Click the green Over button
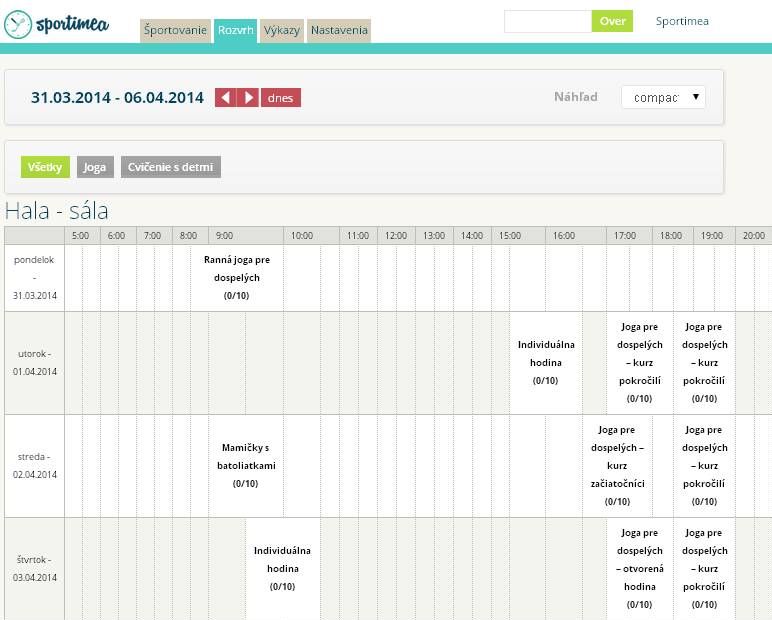Screen dimensions: 772x620 click(x=612, y=21)
